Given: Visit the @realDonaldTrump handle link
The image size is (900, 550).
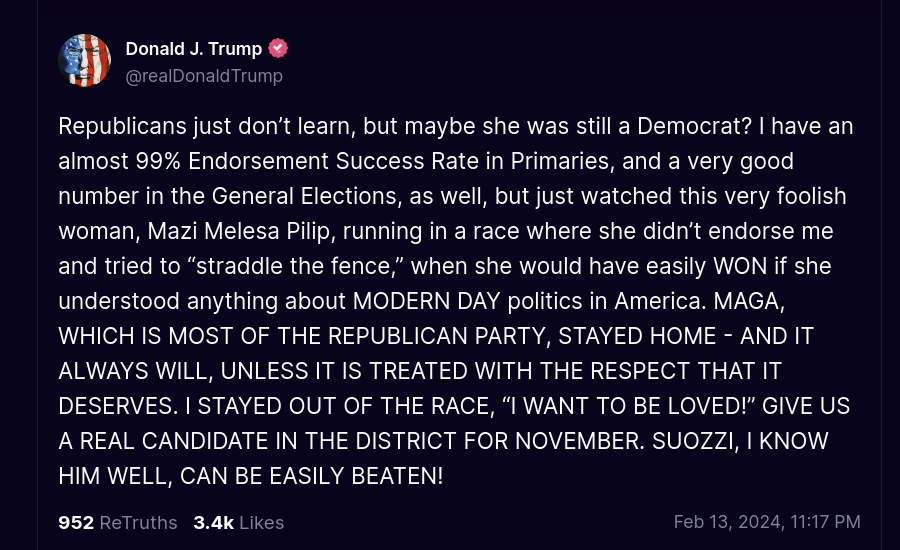Looking at the screenshot, I should [204, 76].
